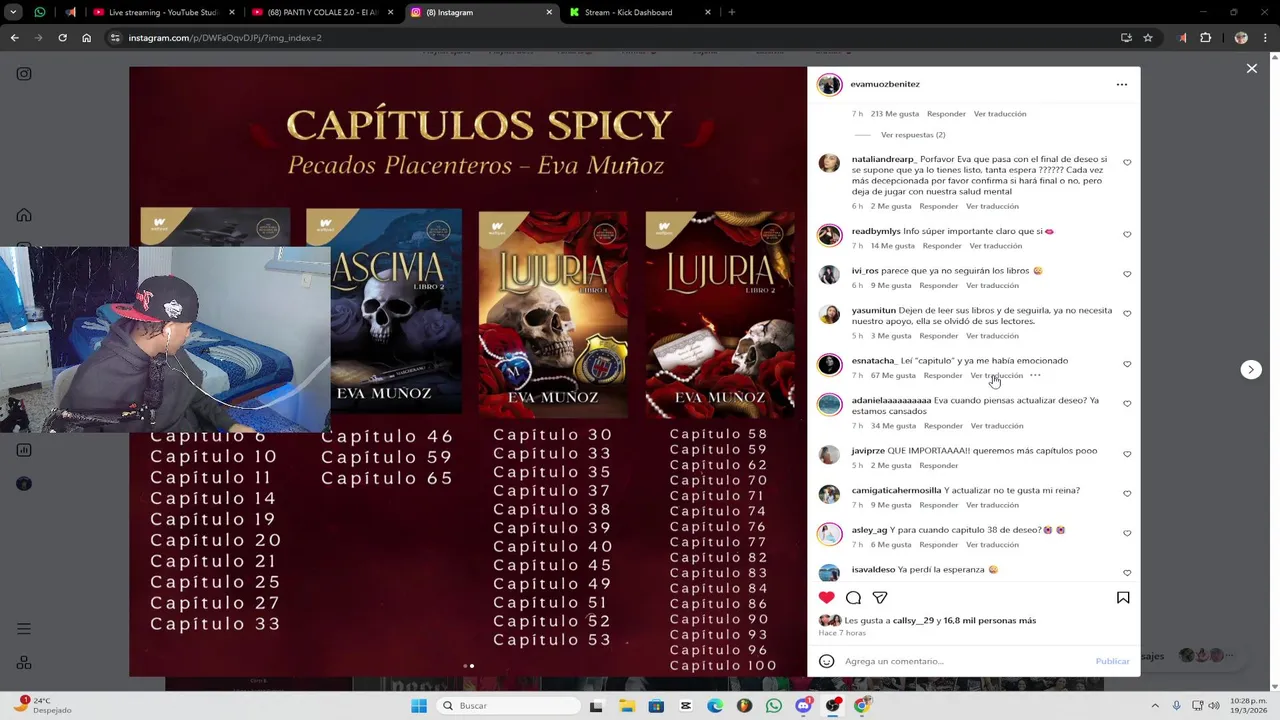Switch to the 'Live streaming - YouTube Studio' tab
This screenshot has width=1280, height=720.
[x=162, y=12]
